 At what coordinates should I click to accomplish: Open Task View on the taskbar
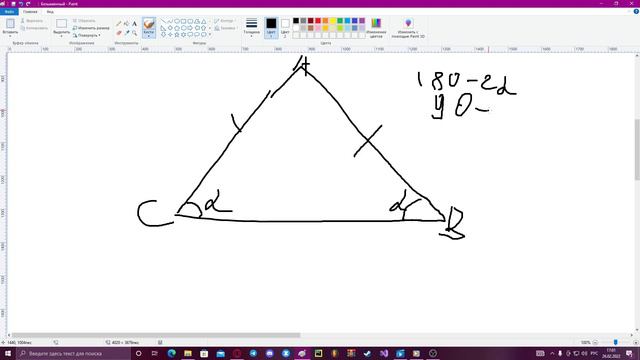[155, 353]
